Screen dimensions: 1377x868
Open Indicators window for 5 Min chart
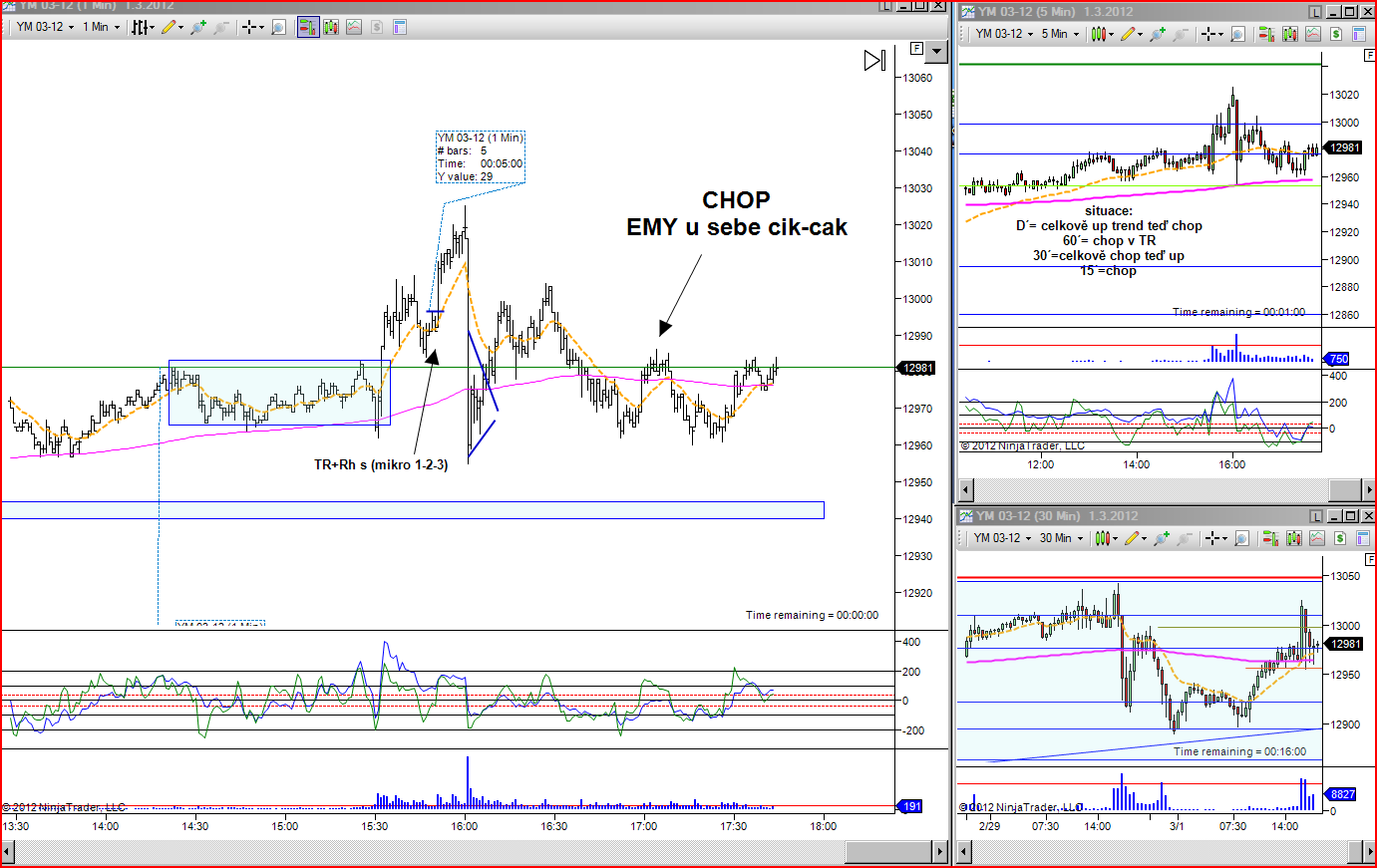(x=1313, y=34)
